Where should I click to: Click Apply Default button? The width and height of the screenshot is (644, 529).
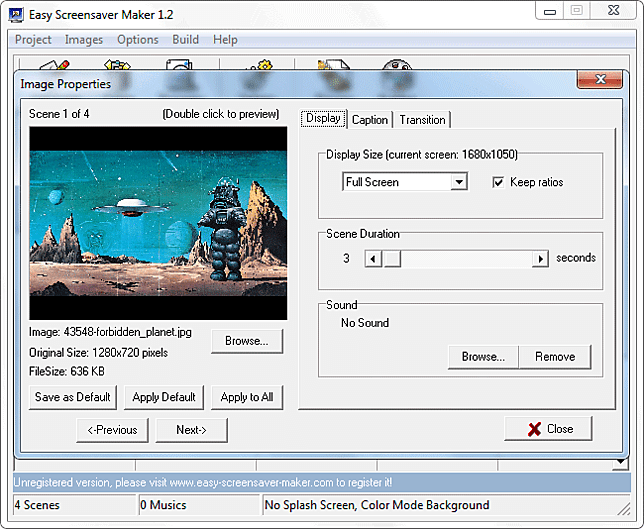pos(164,397)
